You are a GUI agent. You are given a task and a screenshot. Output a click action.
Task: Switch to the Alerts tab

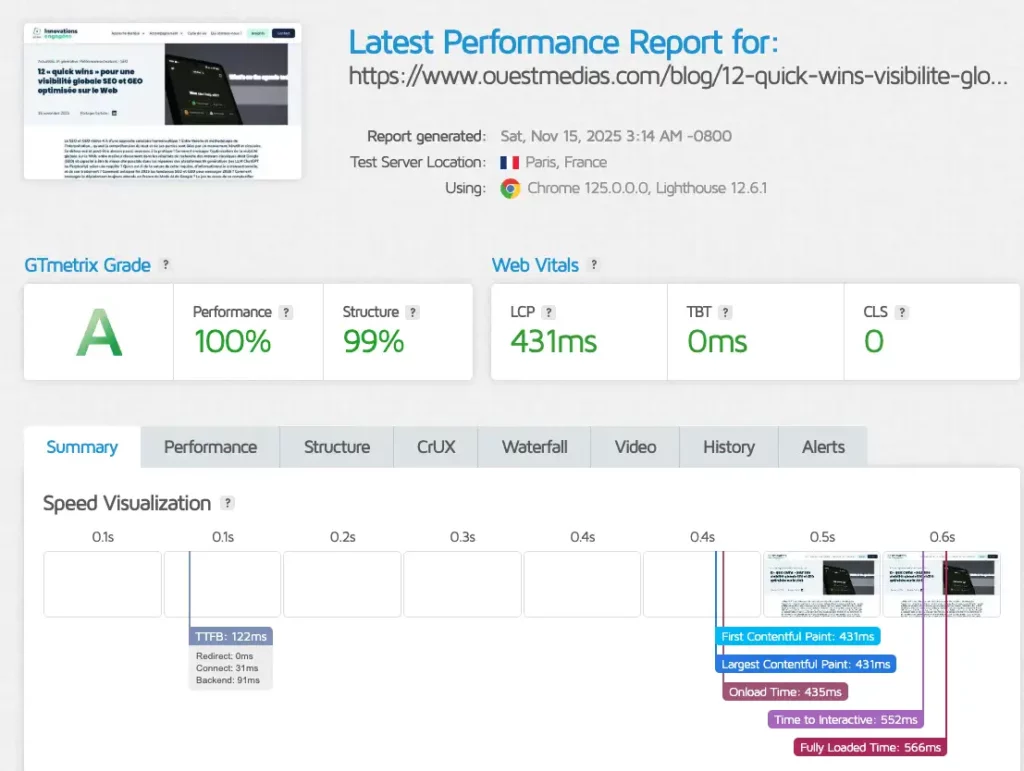[822, 447]
